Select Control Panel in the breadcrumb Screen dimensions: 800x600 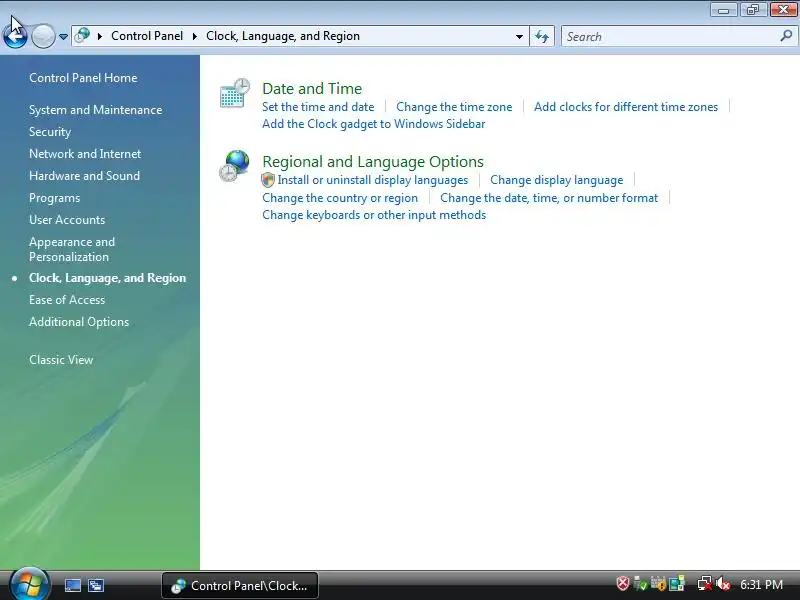click(x=147, y=36)
